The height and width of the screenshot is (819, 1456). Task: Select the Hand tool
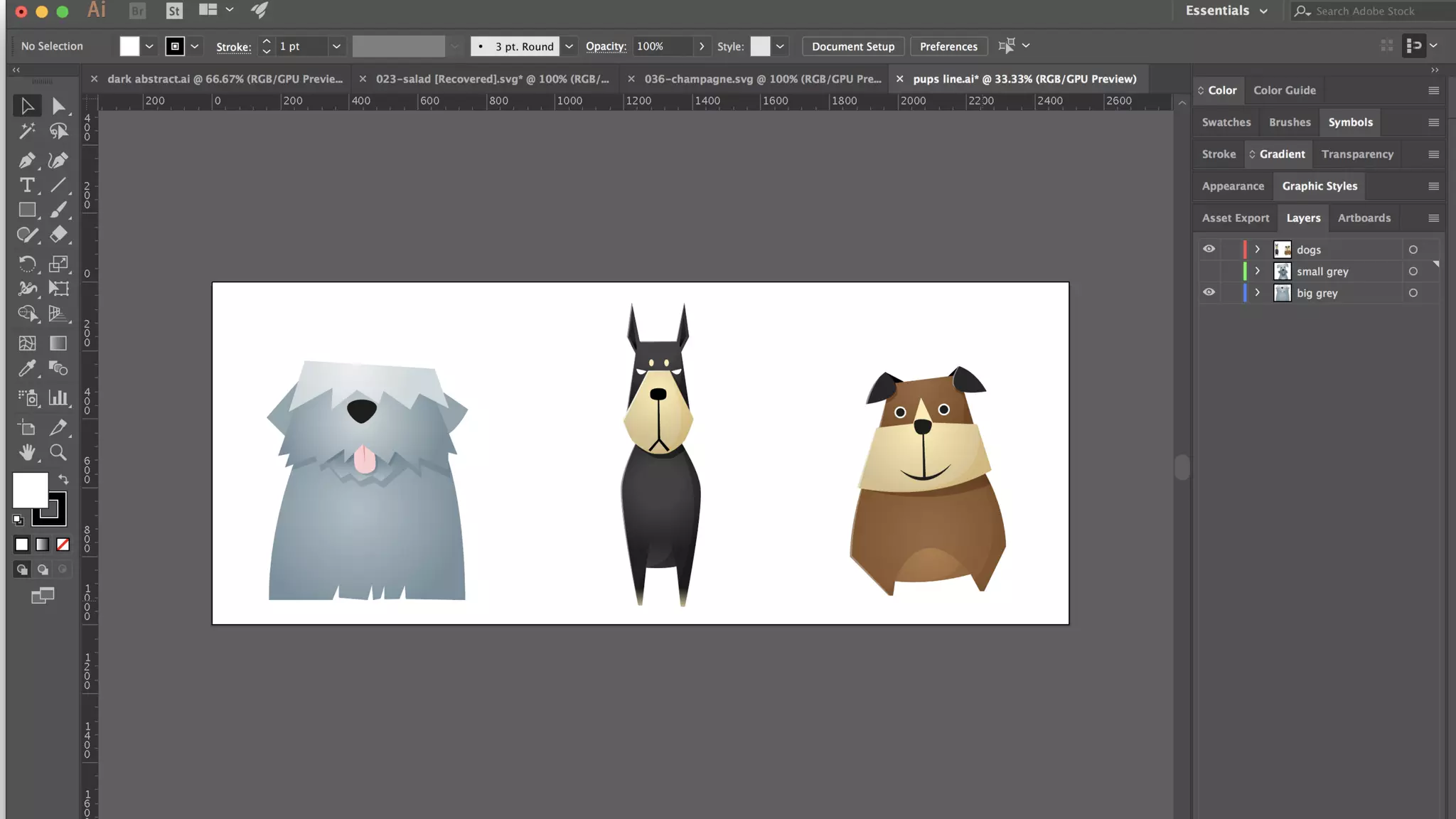26,452
